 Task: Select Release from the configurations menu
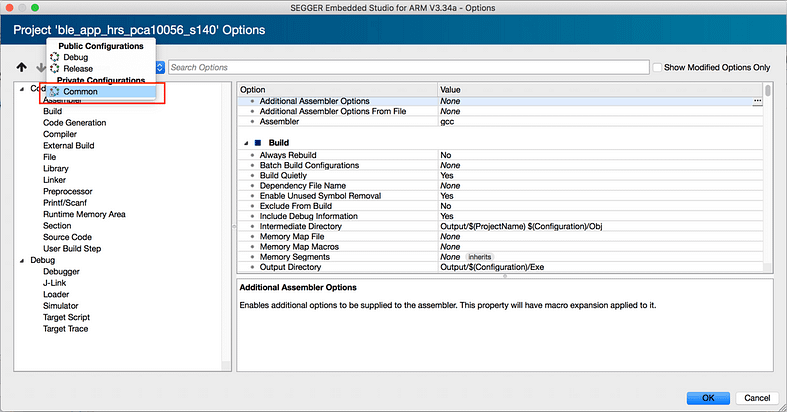tap(78, 69)
